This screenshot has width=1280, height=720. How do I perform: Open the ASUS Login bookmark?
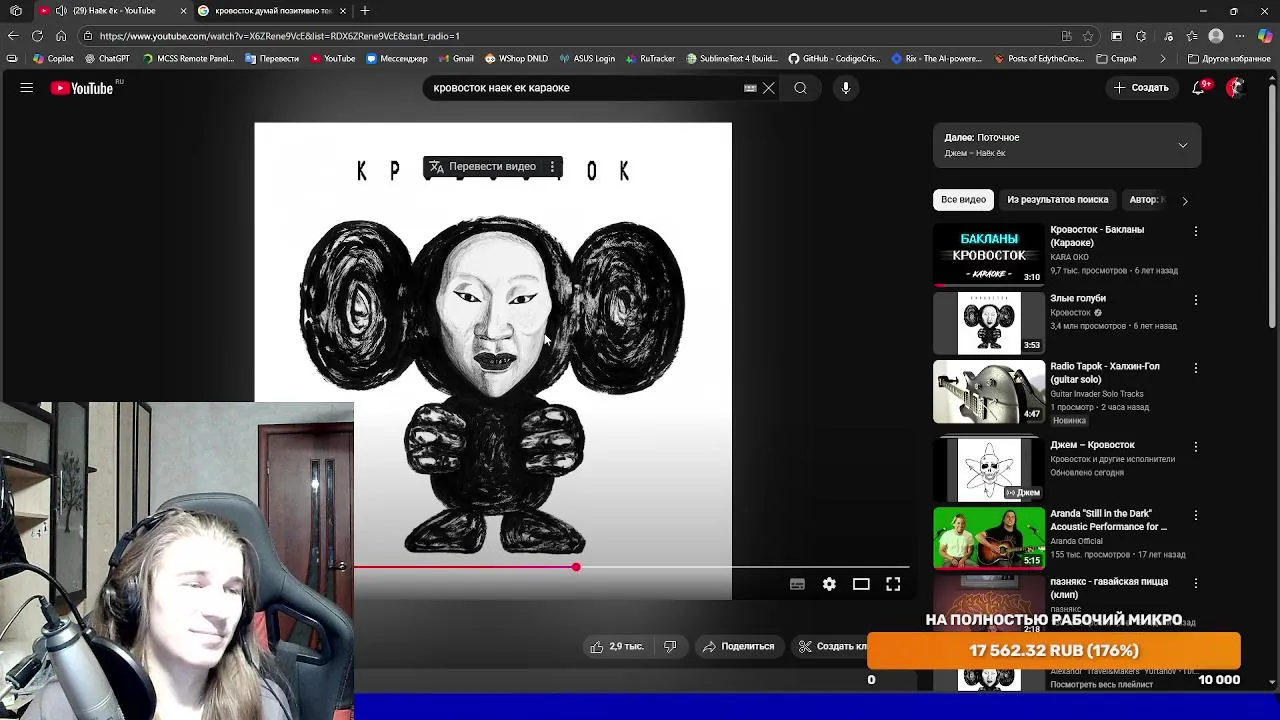[x=587, y=59]
